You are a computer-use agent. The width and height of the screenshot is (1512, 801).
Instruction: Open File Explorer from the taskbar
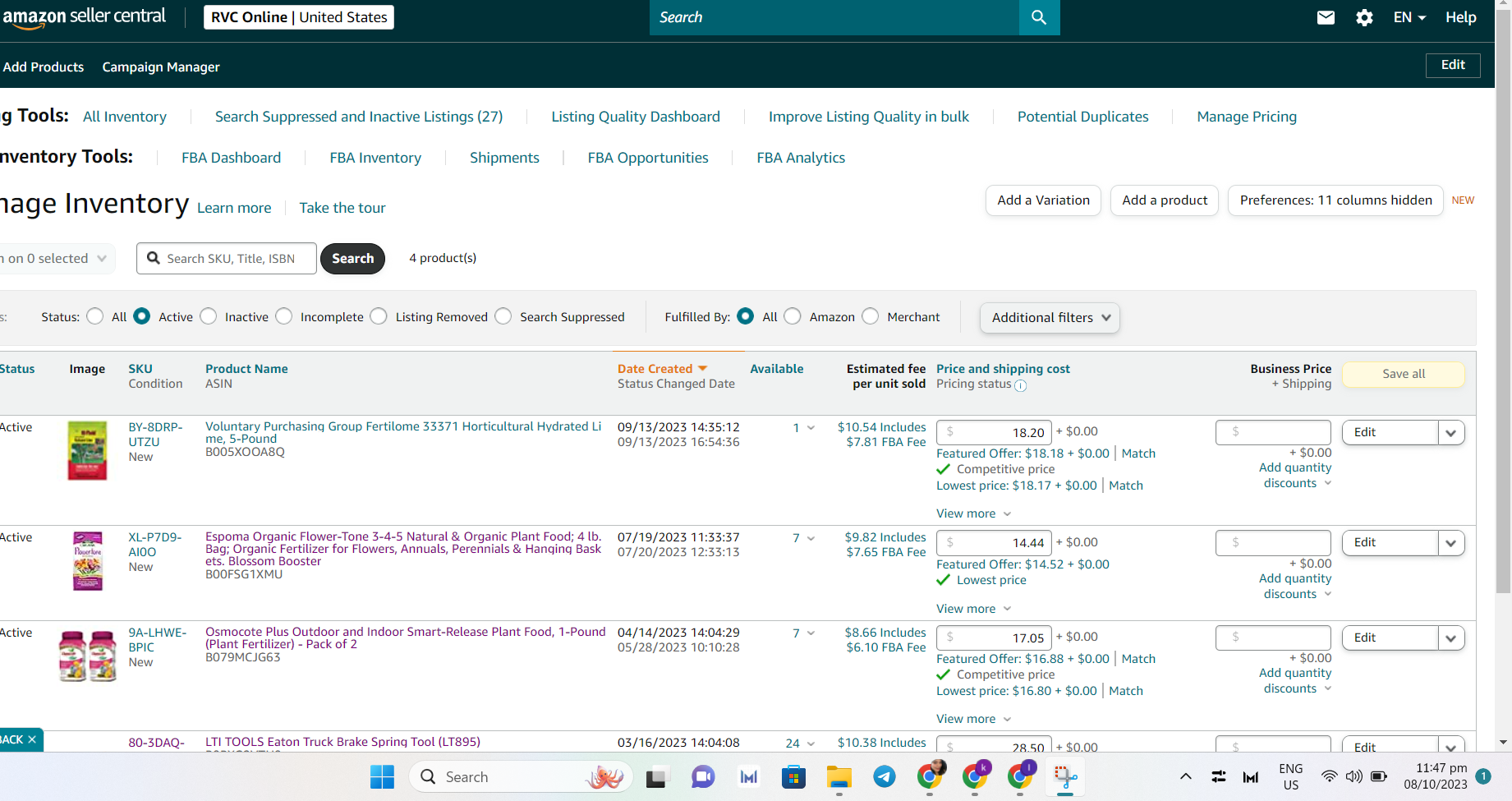tap(839, 776)
